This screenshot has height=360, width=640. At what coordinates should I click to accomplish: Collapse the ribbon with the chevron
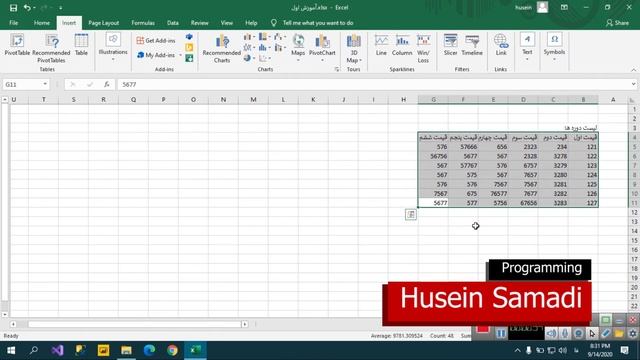(633, 70)
